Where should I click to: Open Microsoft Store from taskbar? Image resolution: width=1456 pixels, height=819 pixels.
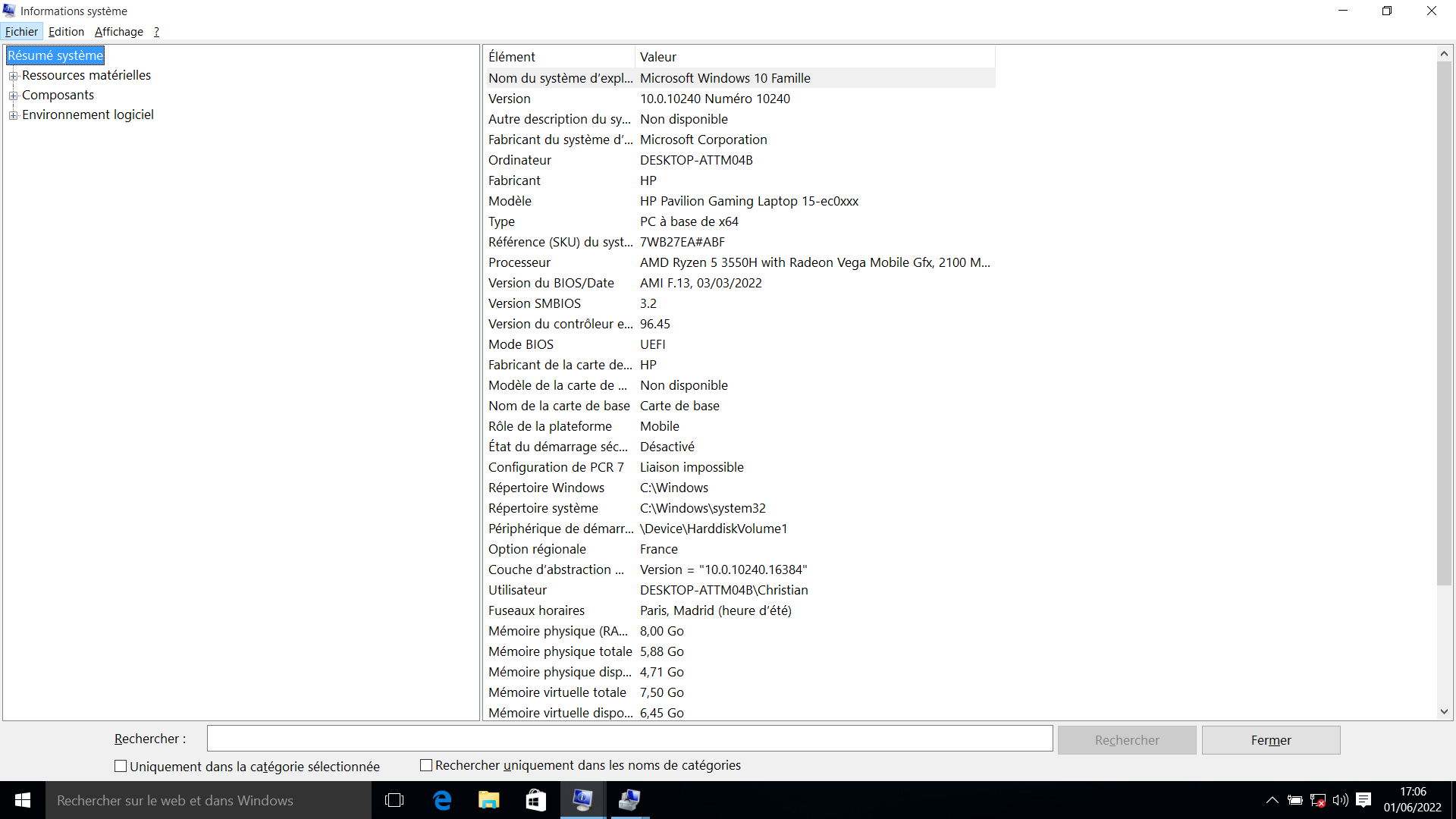pos(536,800)
